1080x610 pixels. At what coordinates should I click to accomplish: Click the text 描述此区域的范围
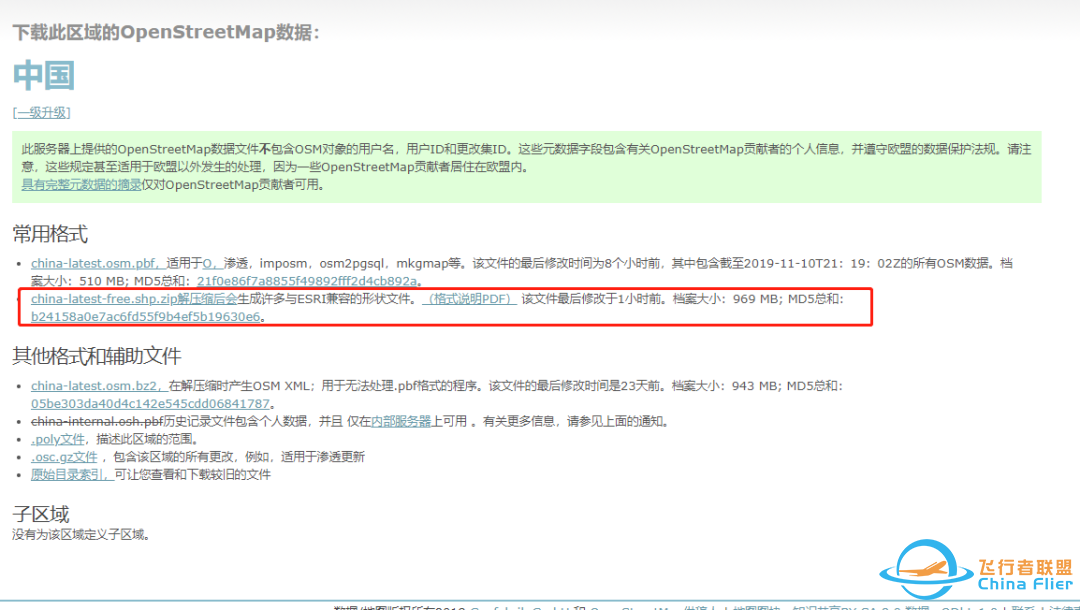144,439
